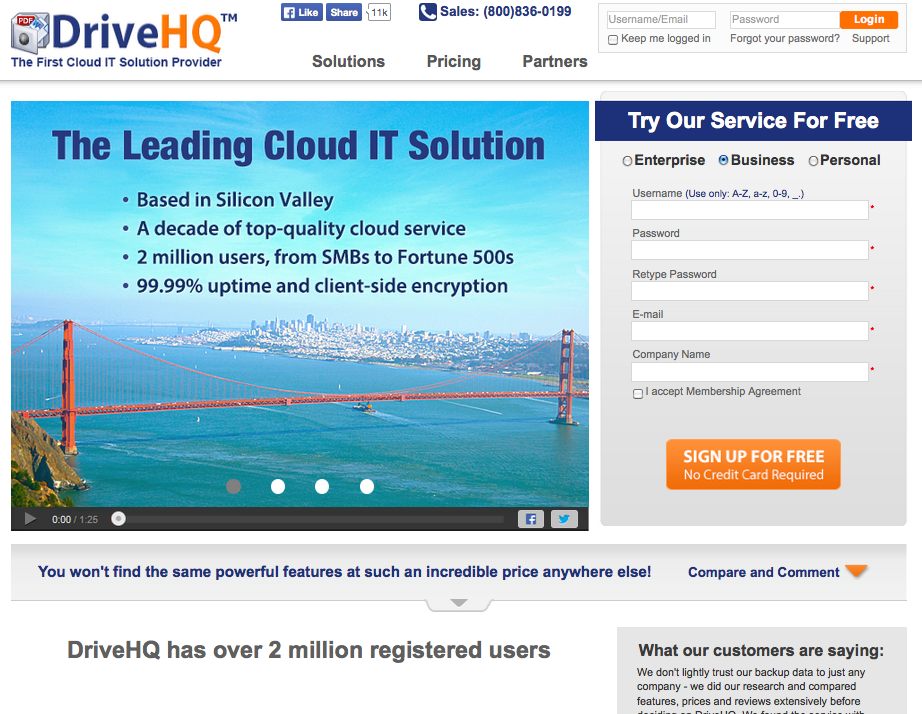The image size is (922, 714).
Task: Click the 11k like count bubble
Action: click(379, 12)
